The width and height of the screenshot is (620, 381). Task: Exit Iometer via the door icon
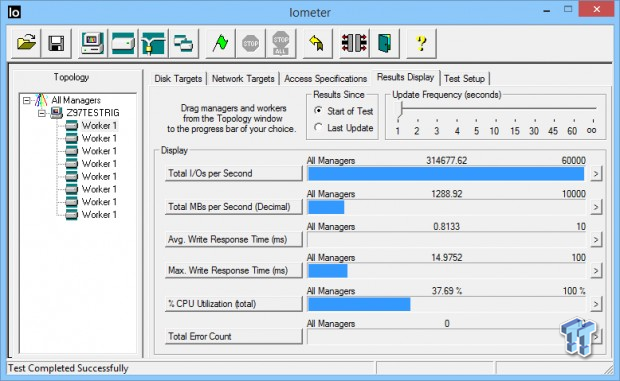tap(384, 43)
